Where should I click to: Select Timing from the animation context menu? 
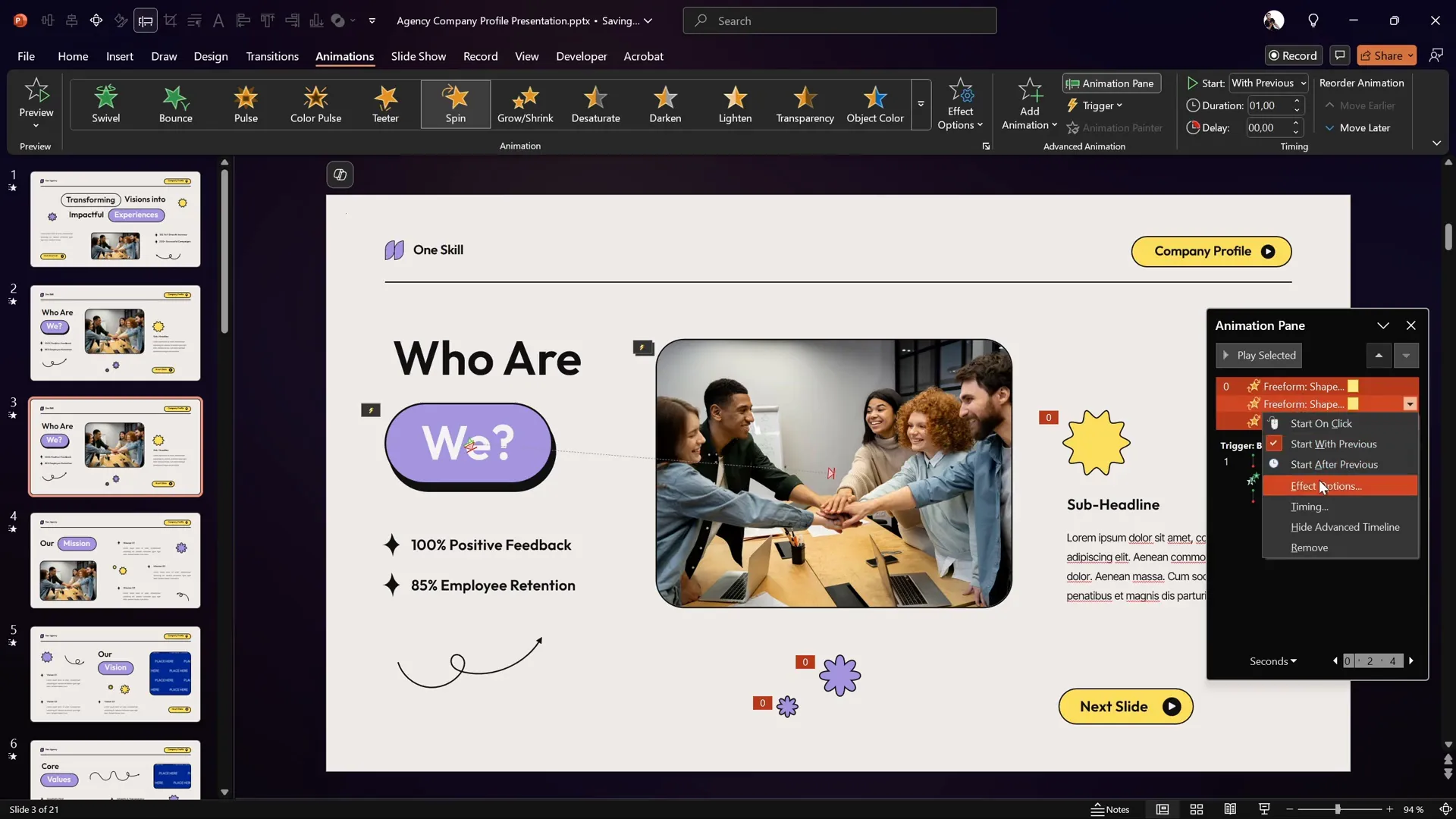[x=1310, y=507]
